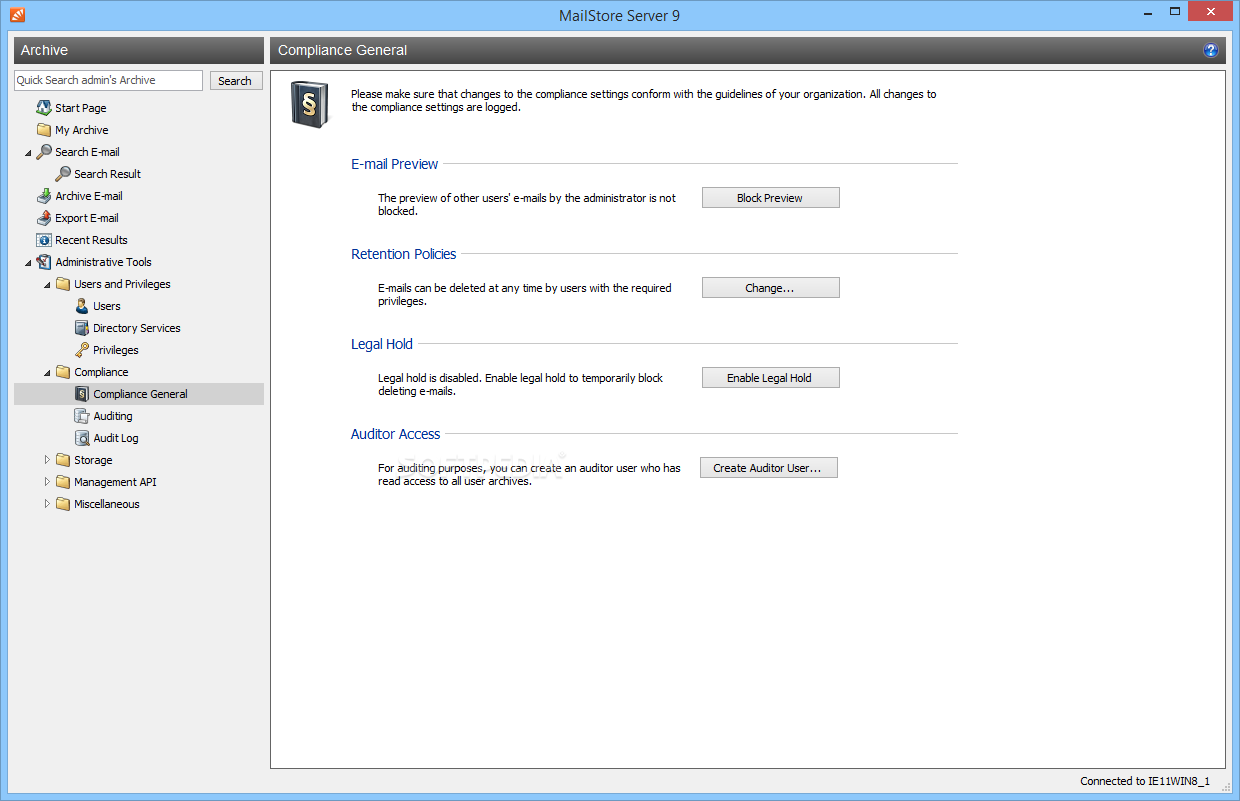
Task: Open help via blue question mark icon
Action: point(1211,50)
